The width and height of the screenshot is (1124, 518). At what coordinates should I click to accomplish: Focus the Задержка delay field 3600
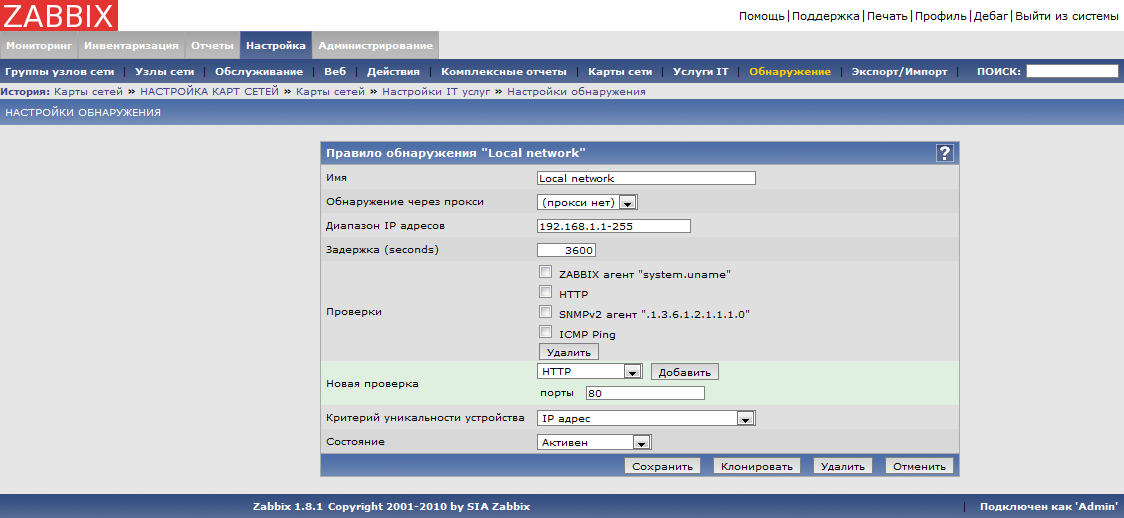click(x=567, y=251)
